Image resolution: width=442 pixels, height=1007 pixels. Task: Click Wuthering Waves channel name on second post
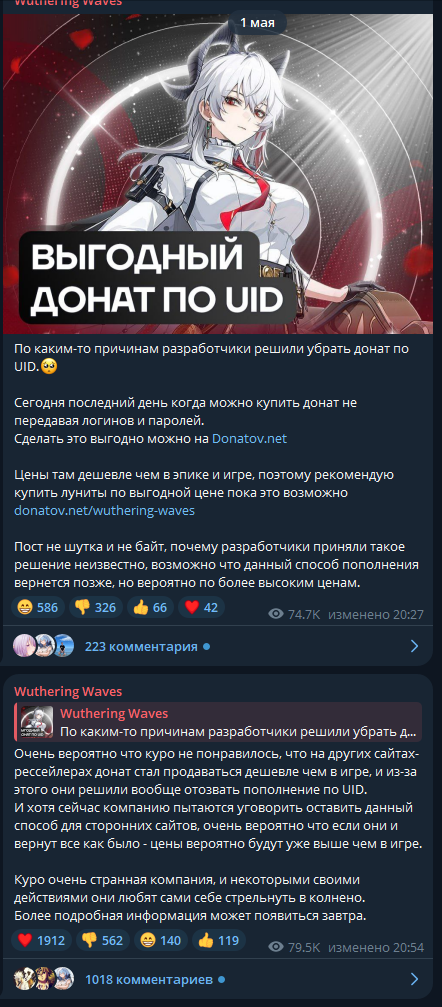68,691
